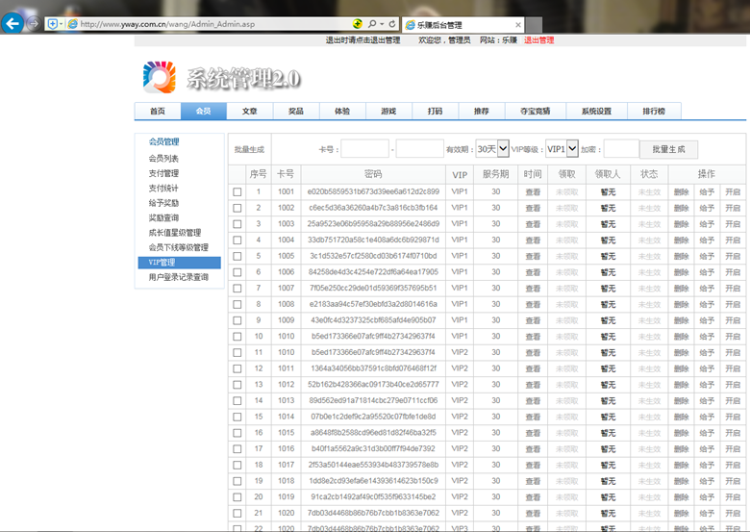
Task: Open the 有效期 30天 dropdown
Action: 493,149
